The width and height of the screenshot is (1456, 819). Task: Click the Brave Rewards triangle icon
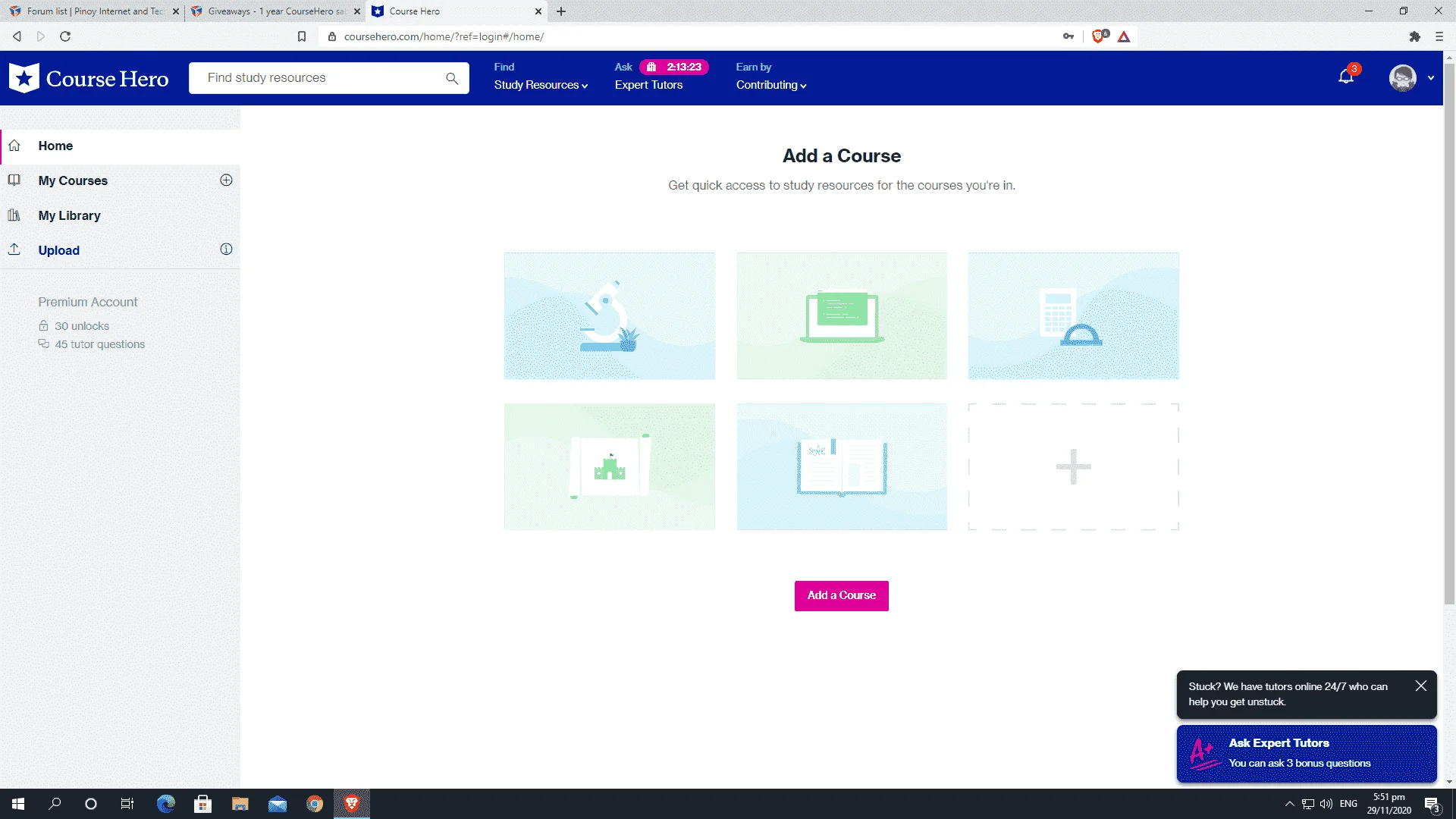[1124, 36]
